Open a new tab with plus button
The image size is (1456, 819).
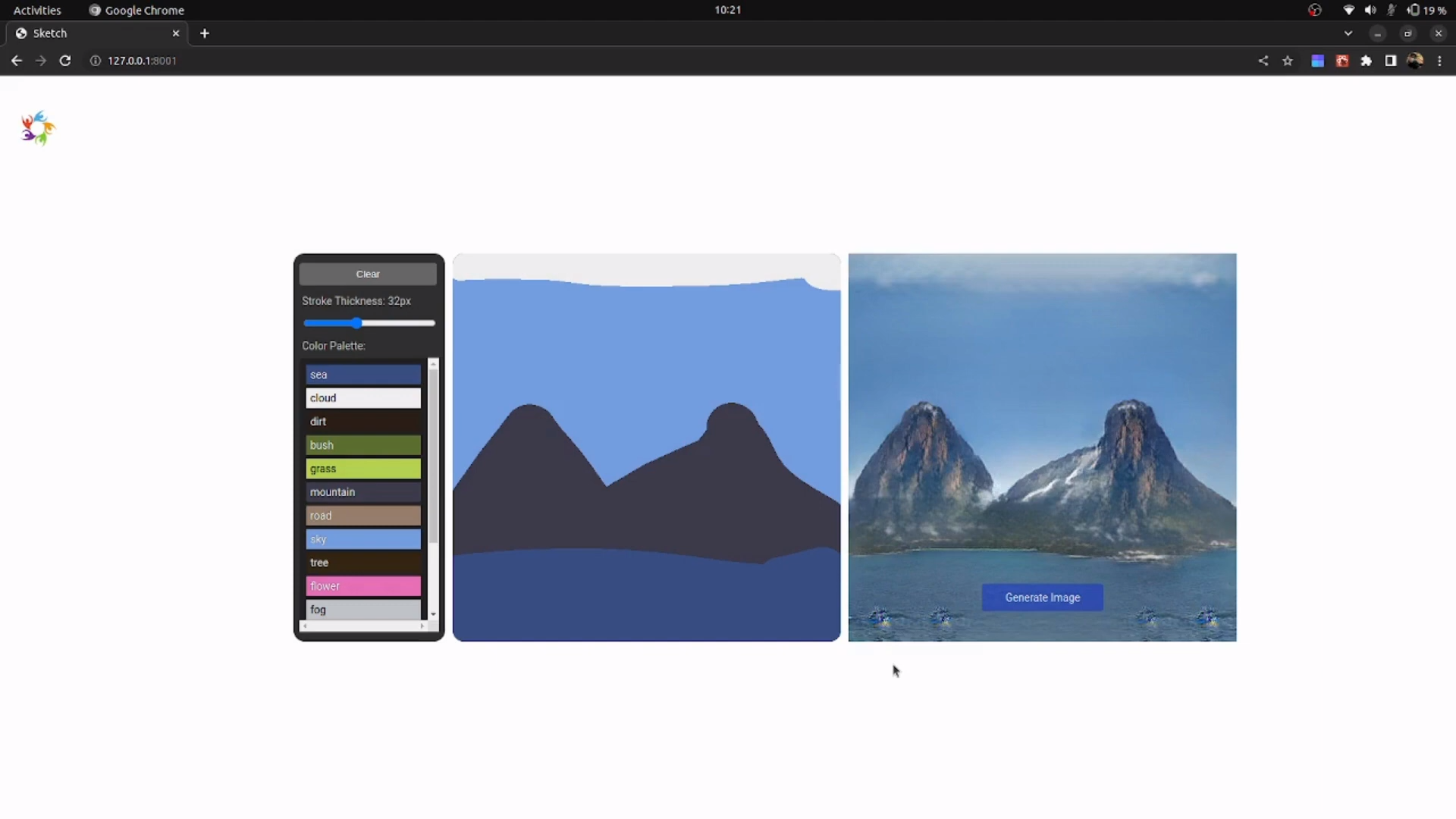click(205, 33)
